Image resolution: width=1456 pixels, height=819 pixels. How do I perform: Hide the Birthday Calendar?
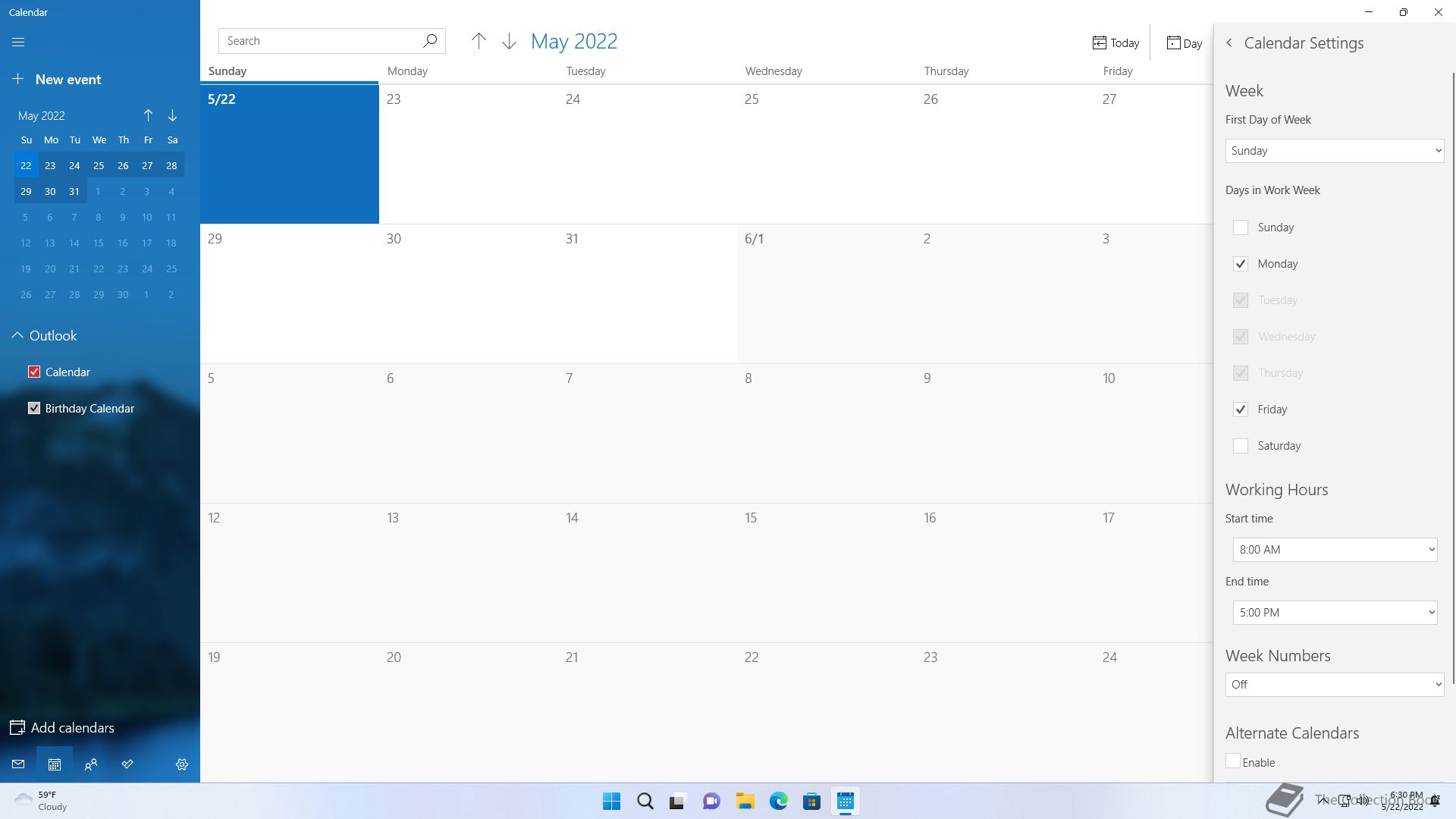(x=34, y=408)
